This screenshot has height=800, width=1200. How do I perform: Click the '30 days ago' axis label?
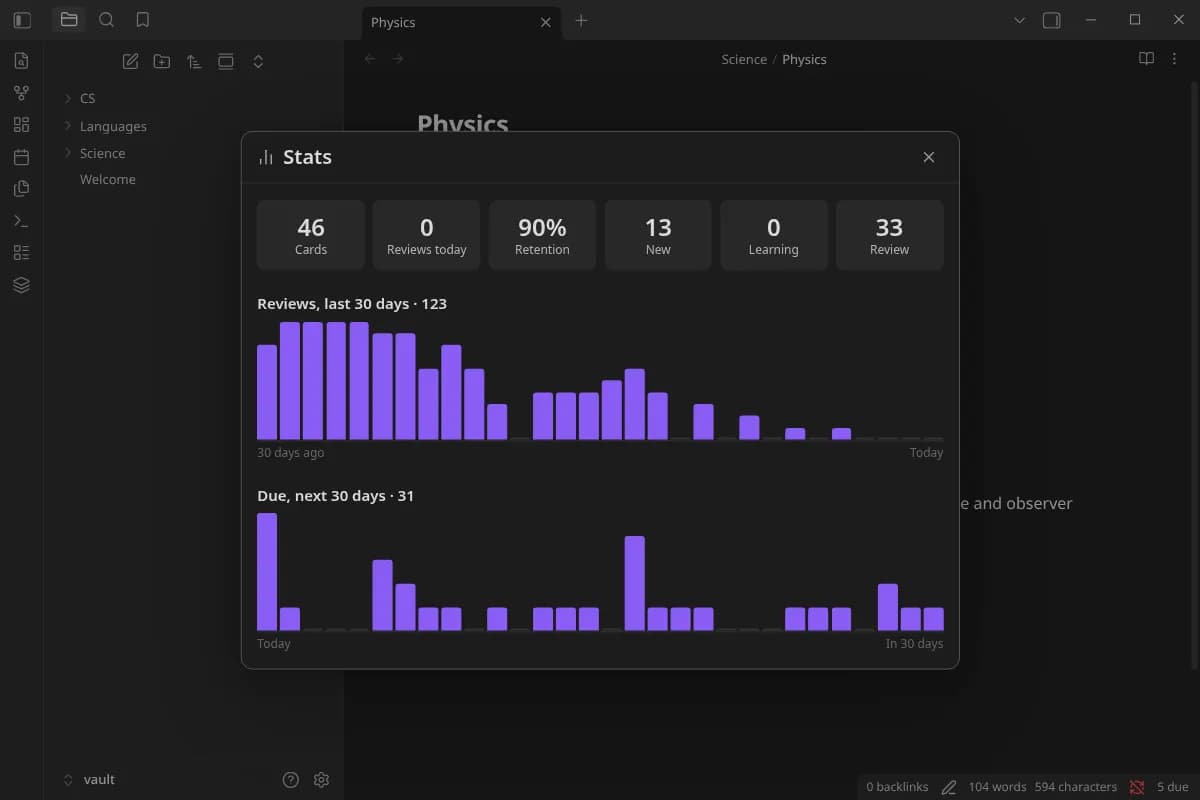pos(291,453)
